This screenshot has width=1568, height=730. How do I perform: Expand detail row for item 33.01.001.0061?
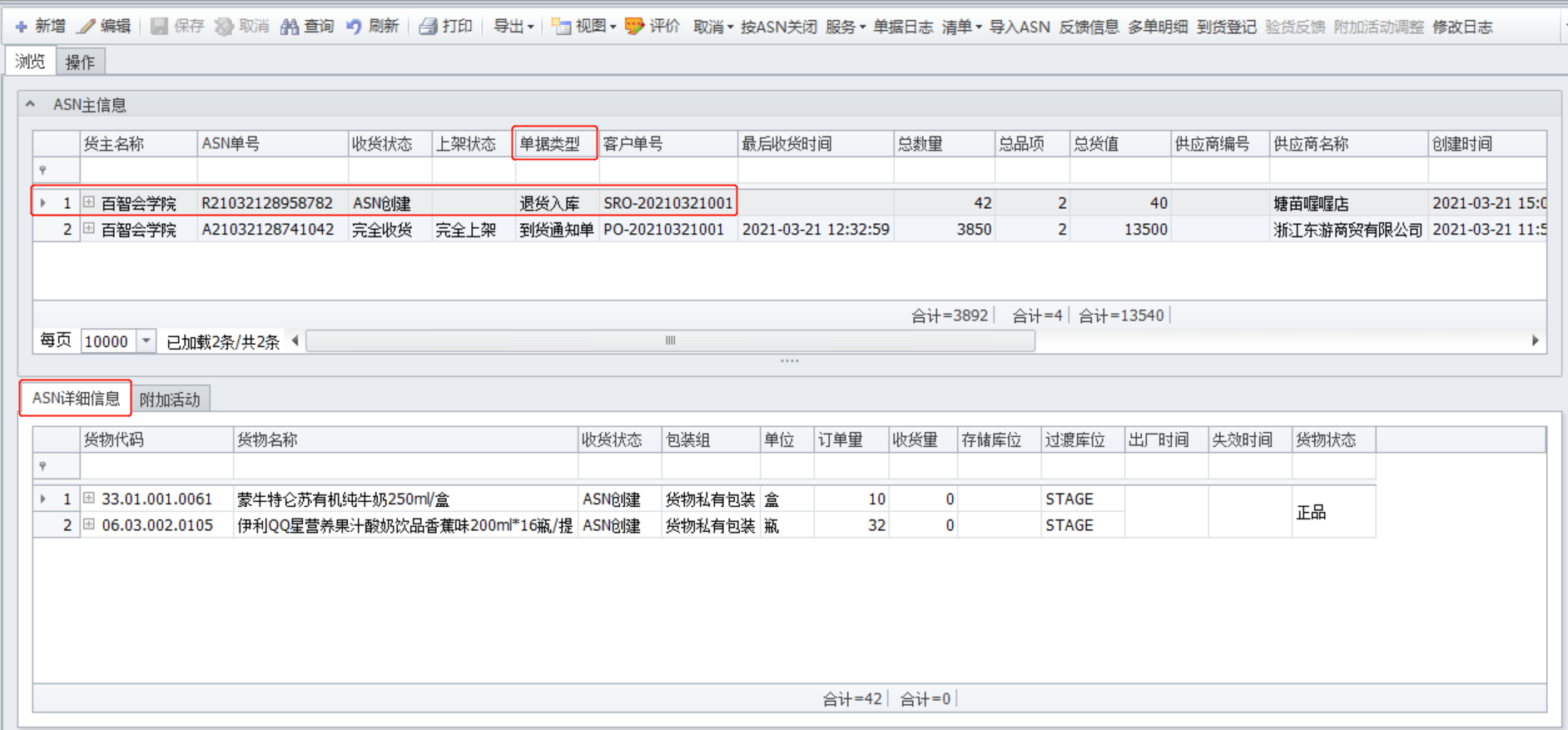click(x=89, y=499)
